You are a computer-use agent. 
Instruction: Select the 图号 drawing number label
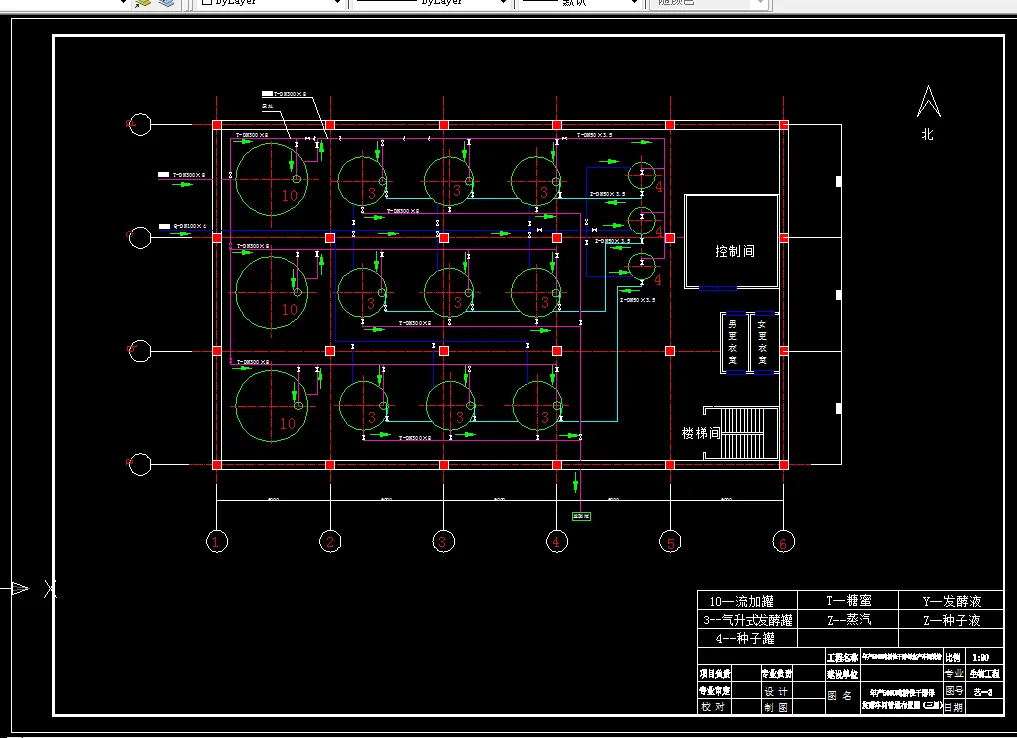click(953, 691)
